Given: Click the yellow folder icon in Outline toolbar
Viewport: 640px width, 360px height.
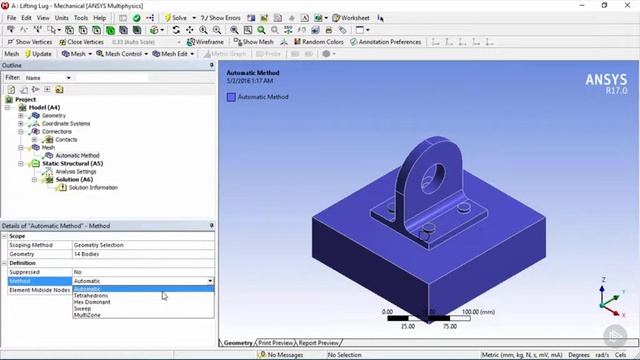Looking at the screenshot, I should coord(60,89).
